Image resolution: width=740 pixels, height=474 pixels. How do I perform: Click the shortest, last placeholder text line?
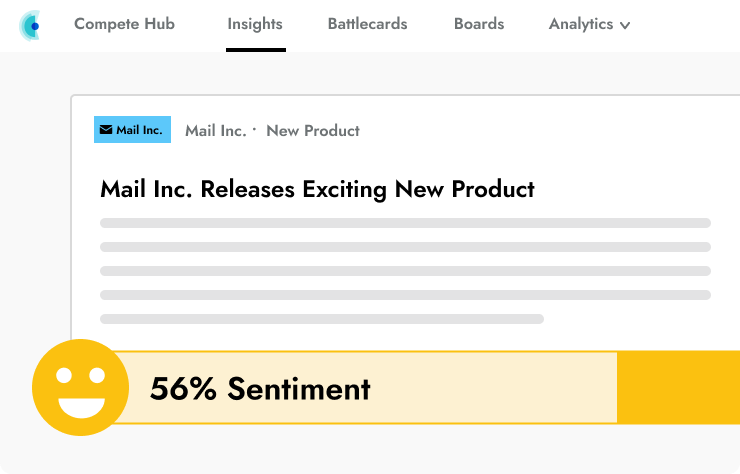[321, 319]
